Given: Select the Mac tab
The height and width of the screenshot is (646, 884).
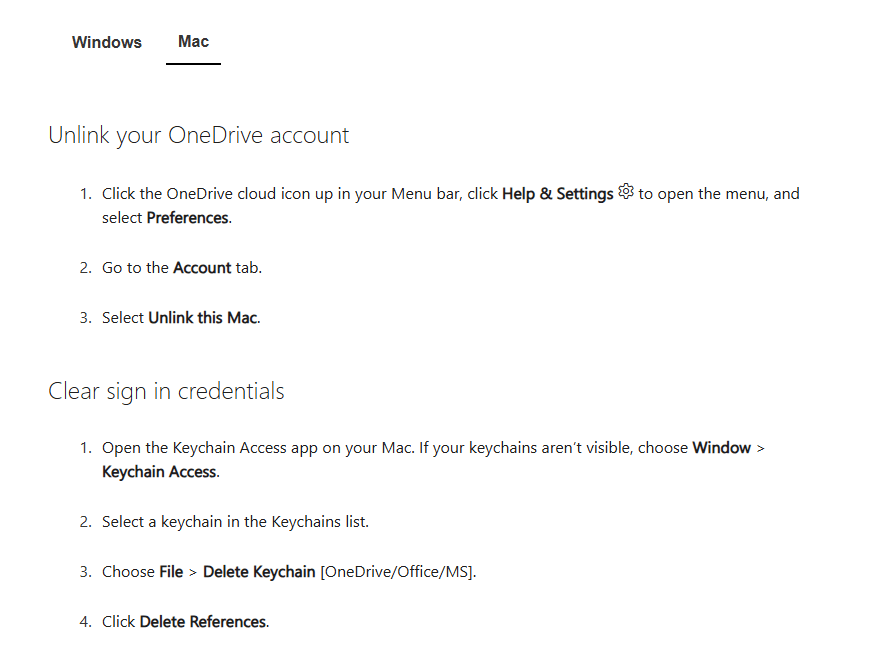Looking at the screenshot, I should (193, 42).
